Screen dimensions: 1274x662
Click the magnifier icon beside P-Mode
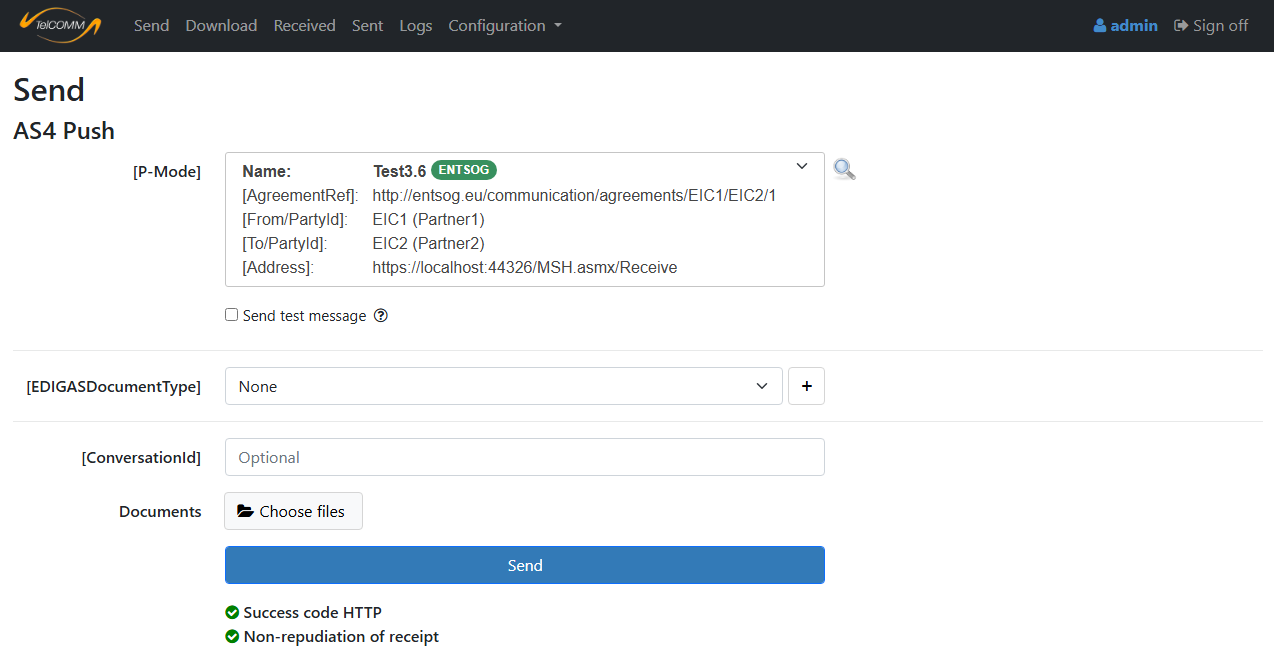(844, 170)
